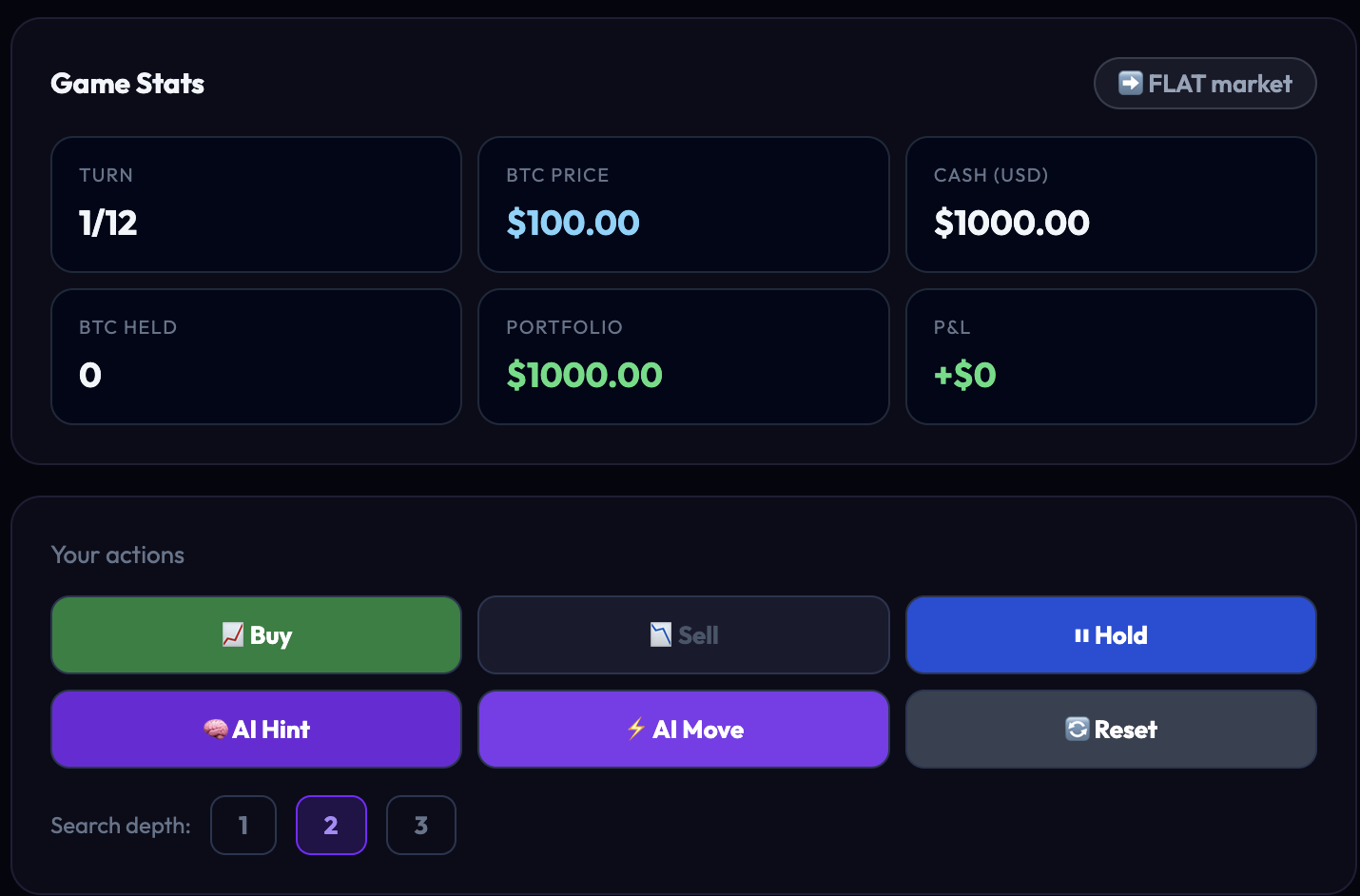Image resolution: width=1360 pixels, height=896 pixels.
Task: Click the lightning bolt on AI Move
Action: tap(636, 729)
